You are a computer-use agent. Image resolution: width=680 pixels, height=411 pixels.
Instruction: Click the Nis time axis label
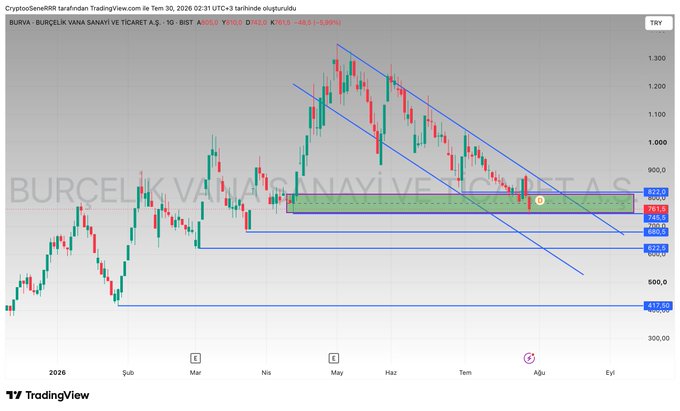point(266,372)
